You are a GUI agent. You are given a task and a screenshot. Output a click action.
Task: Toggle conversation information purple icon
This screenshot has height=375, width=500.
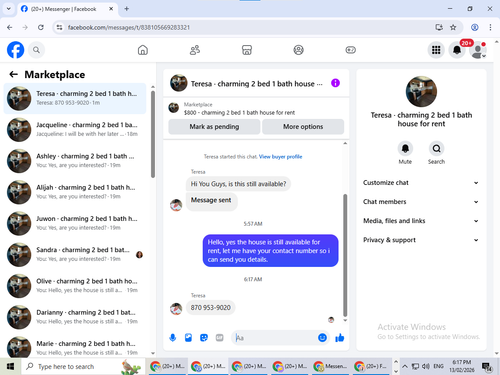pyautogui.click(x=335, y=83)
